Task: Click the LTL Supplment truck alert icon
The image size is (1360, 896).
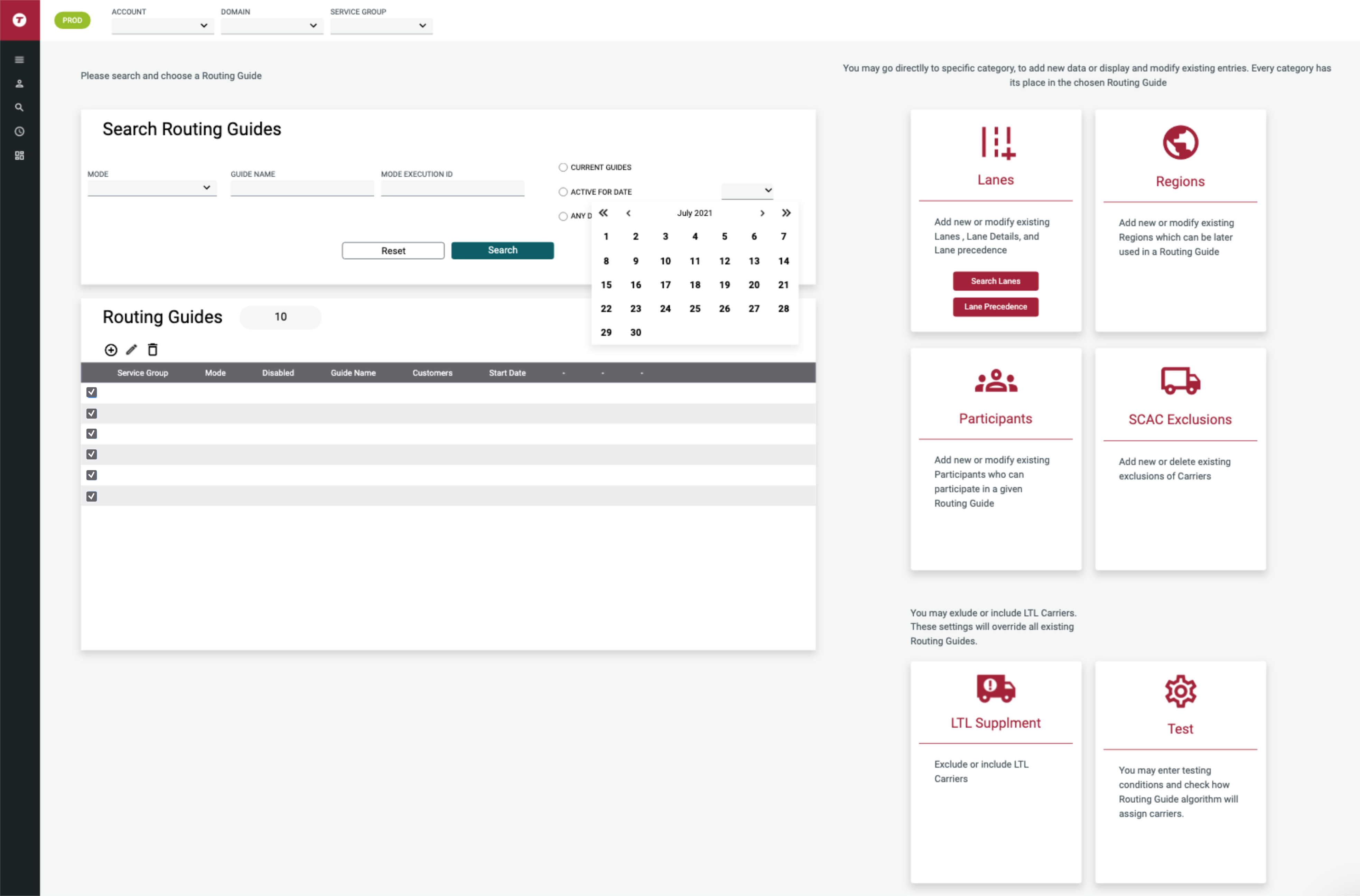Action: 996,689
